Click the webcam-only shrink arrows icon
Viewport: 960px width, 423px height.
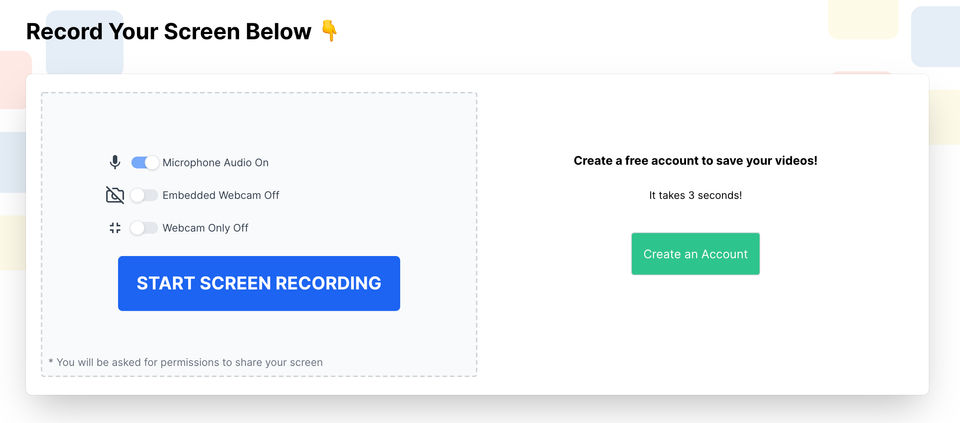(x=115, y=228)
